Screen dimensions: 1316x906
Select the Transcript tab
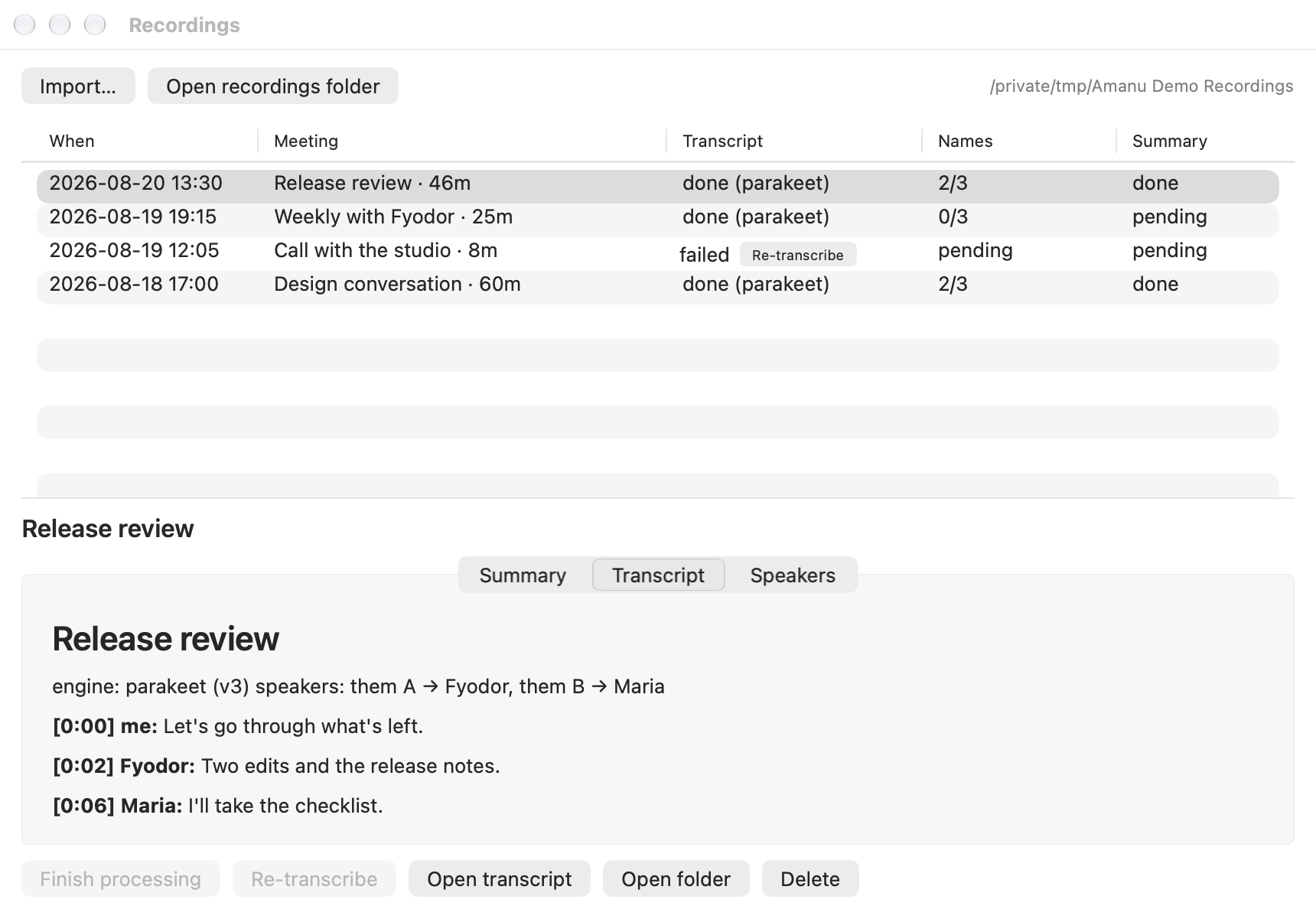tap(658, 575)
